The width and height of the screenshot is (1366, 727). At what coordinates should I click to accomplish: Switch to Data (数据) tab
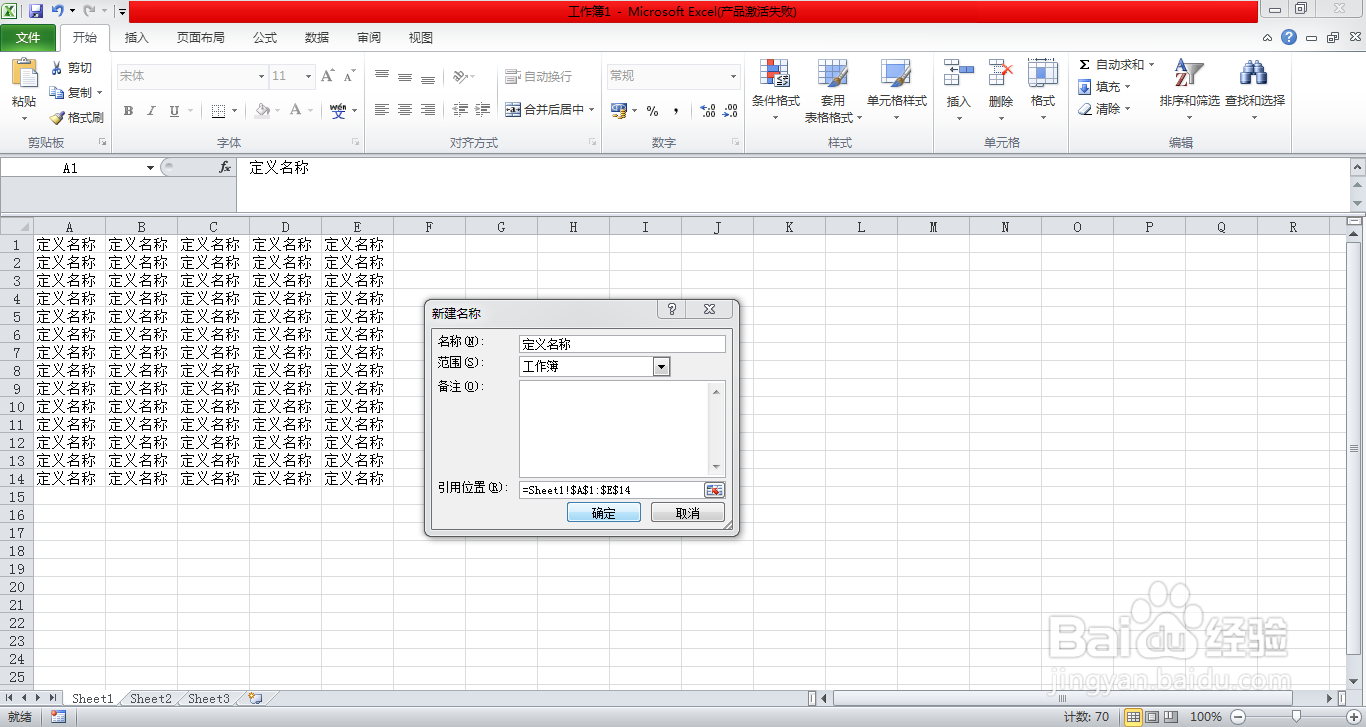(317, 38)
